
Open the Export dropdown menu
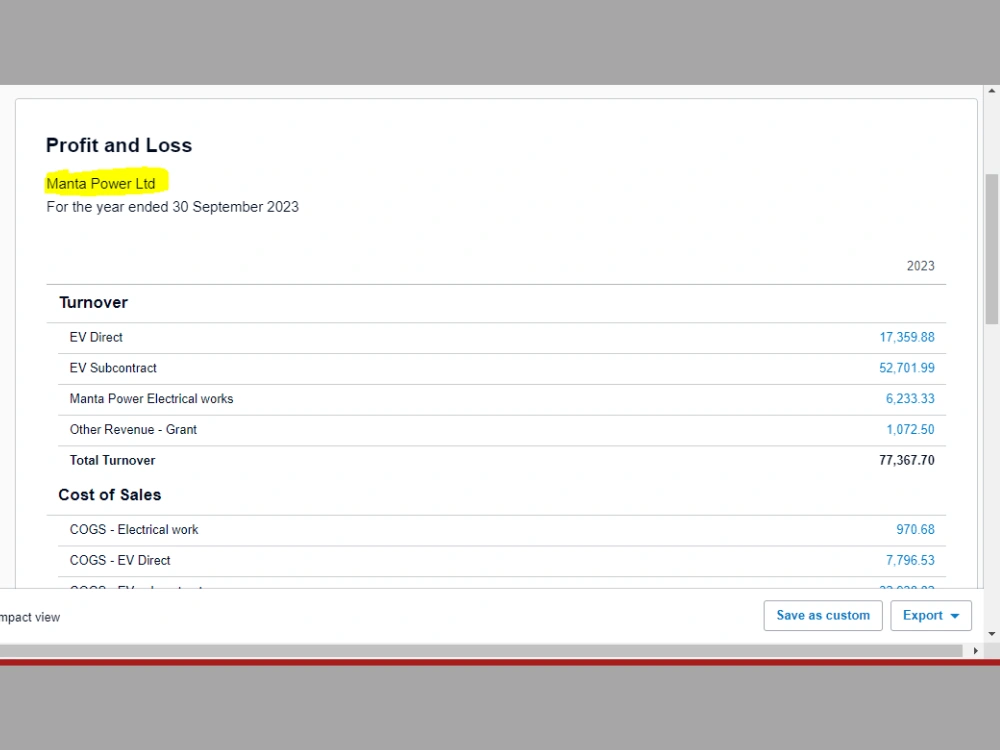pos(930,615)
